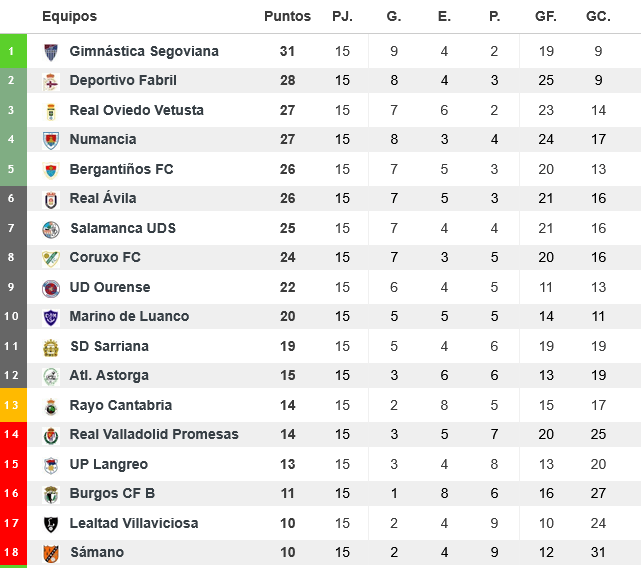This screenshot has height=568, width=641.
Task: Click the Sámano orange team crest
Action: pos(51,553)
